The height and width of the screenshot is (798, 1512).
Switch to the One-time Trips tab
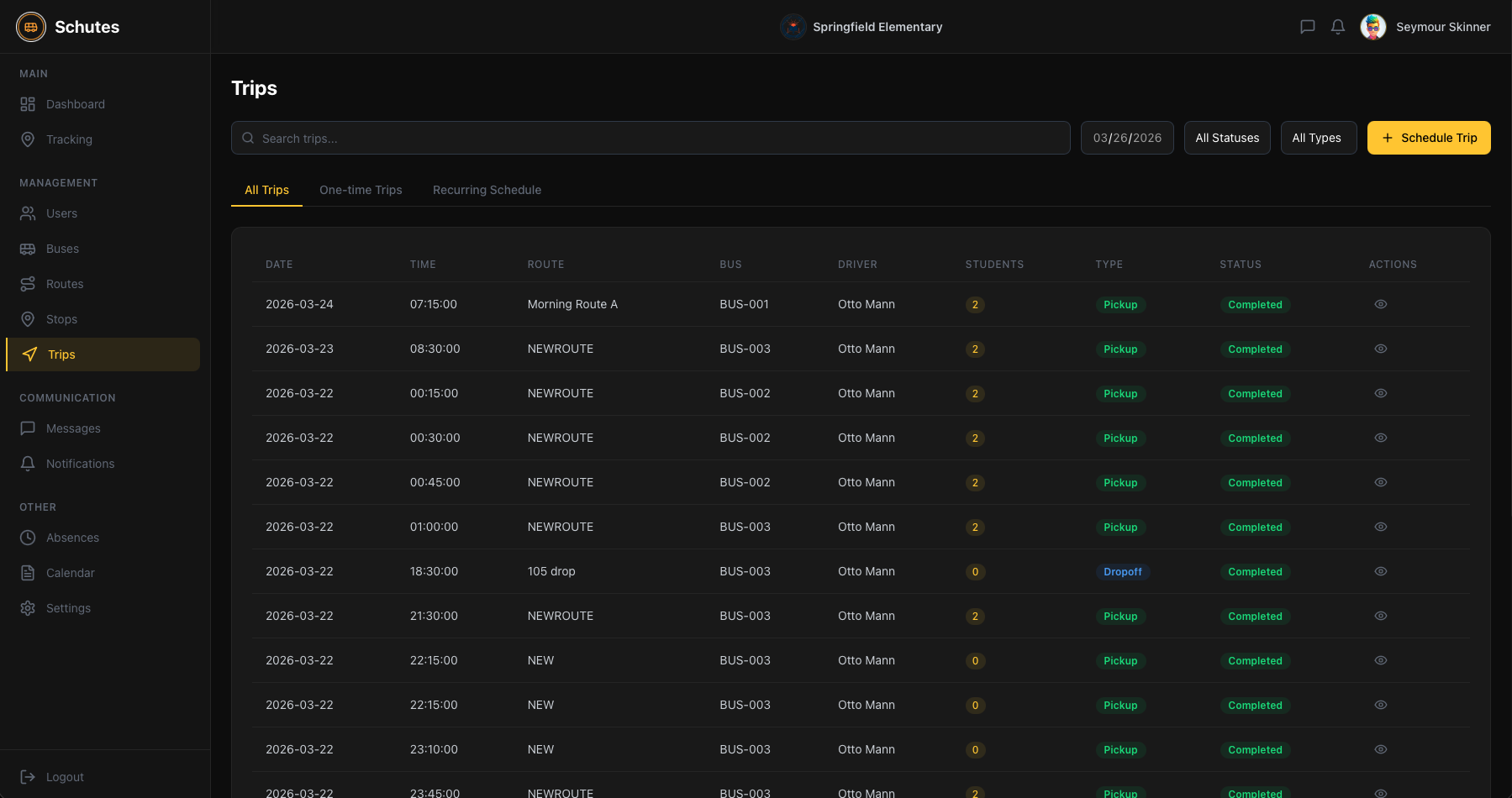[x=361, y=190]
